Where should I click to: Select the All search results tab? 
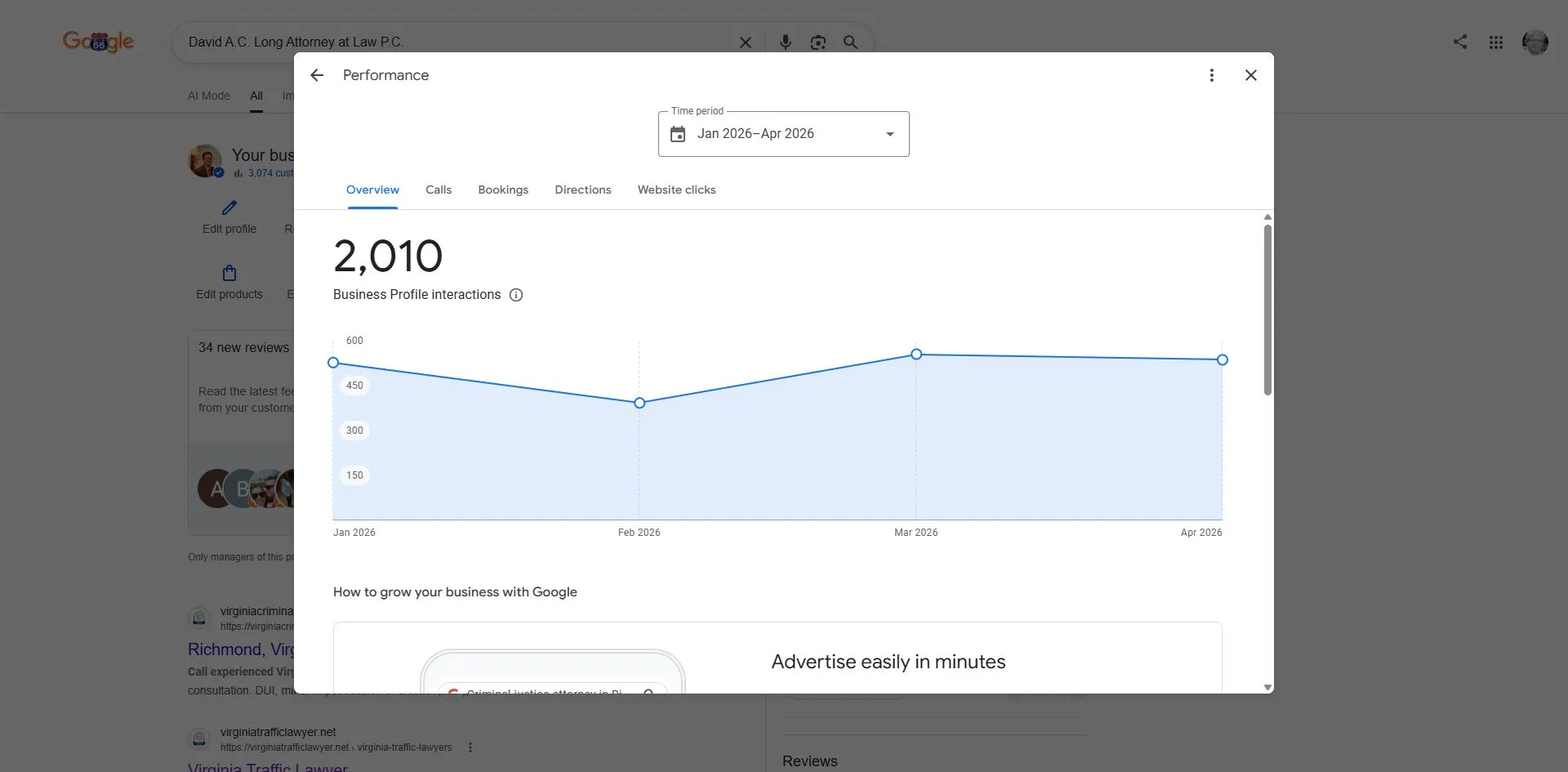click(256, 96)
